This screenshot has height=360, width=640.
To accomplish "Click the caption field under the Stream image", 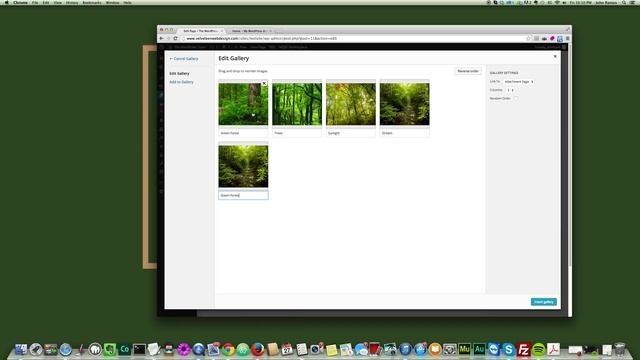I will [x=404, y=133].
